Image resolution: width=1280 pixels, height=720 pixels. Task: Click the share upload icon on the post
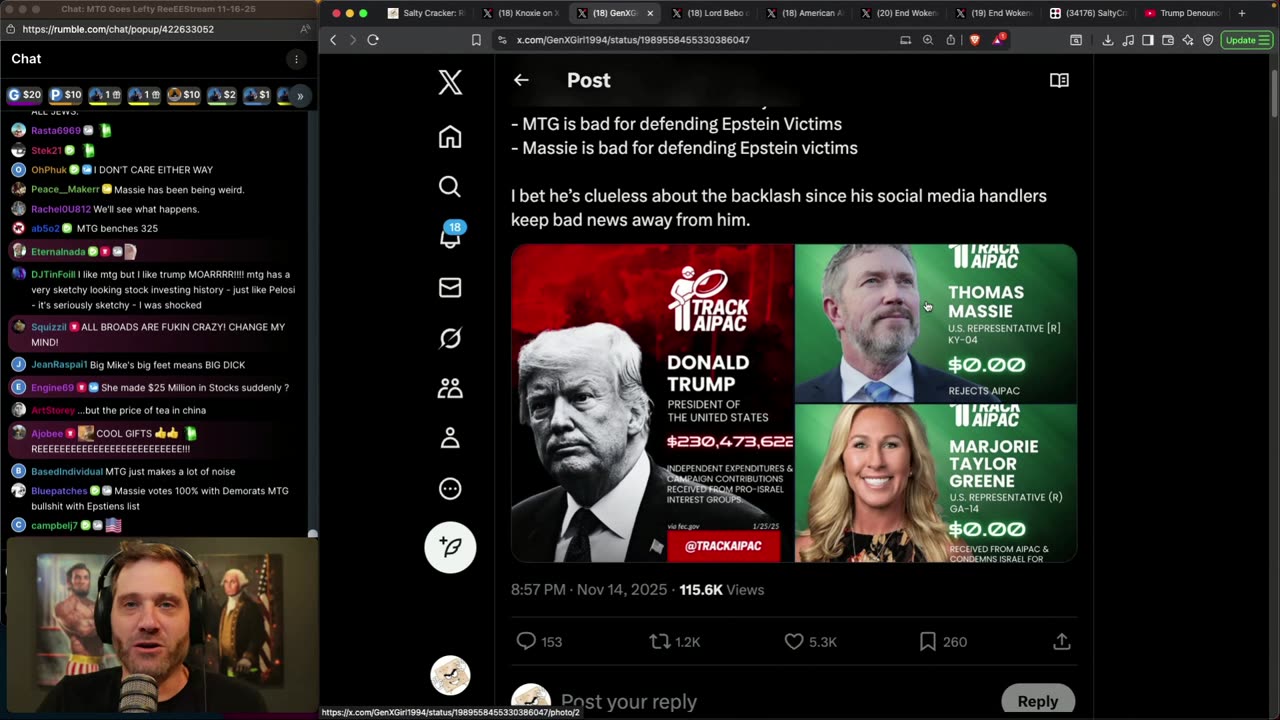click(x=1062, y=641)
